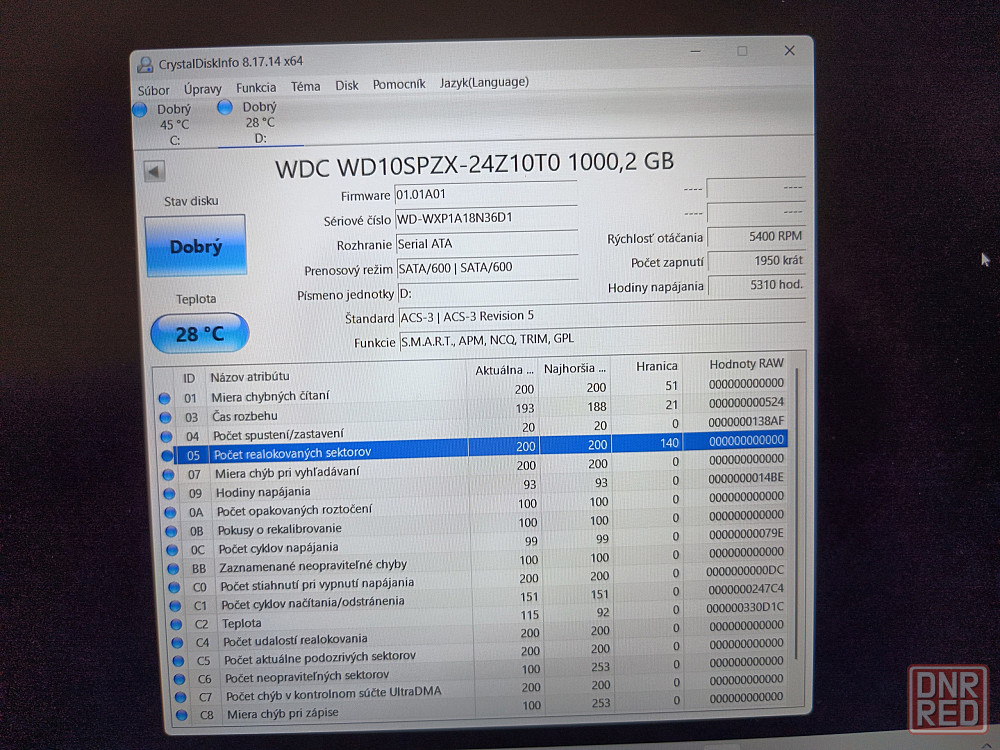This screenshot has height=750, width=1000.
Task: Click status icon of row BB neopraviteľné chyby
Action: (x=173, y=568)
